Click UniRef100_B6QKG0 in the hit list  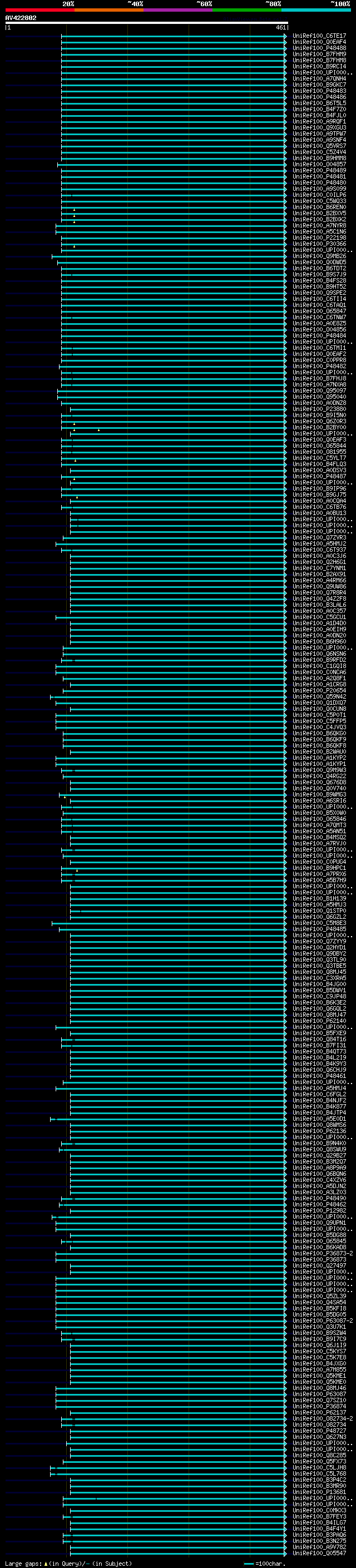[x=319, y=733]
